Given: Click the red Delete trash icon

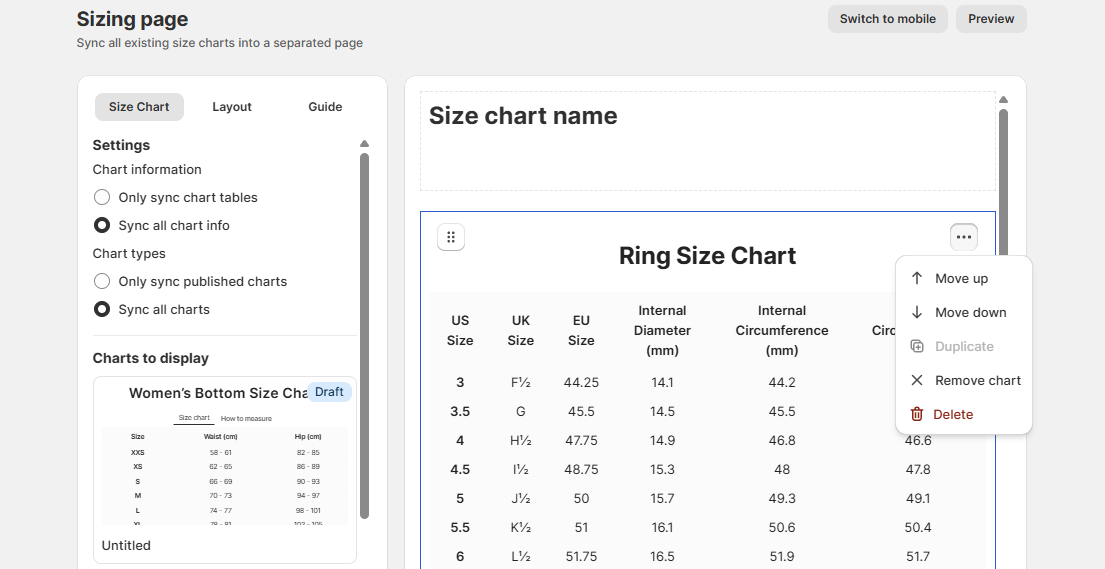Looking at the screenshot, I should pyautogui.click(x=917, y=415).
